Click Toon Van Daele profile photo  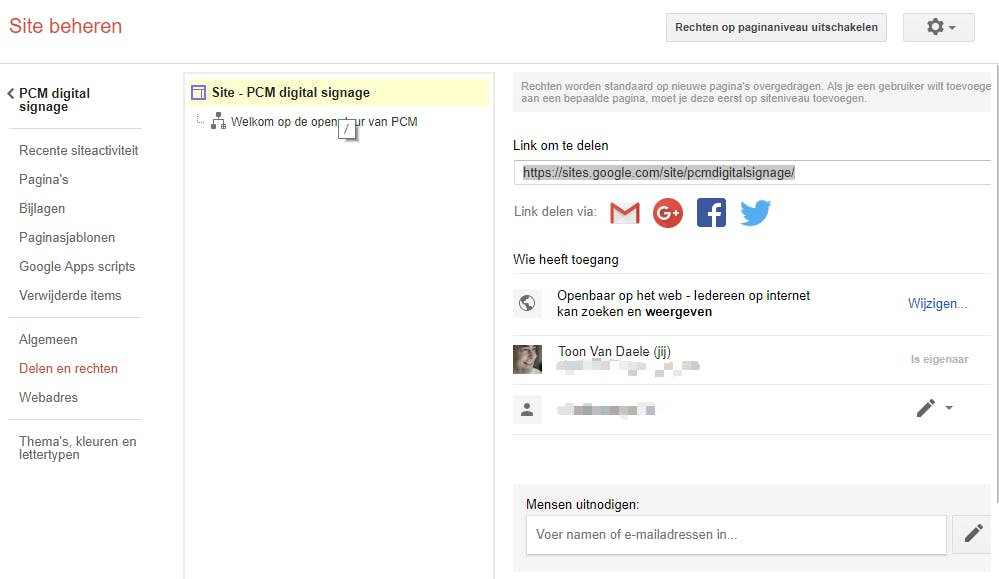pyautogui.click(x=527, y=359)
